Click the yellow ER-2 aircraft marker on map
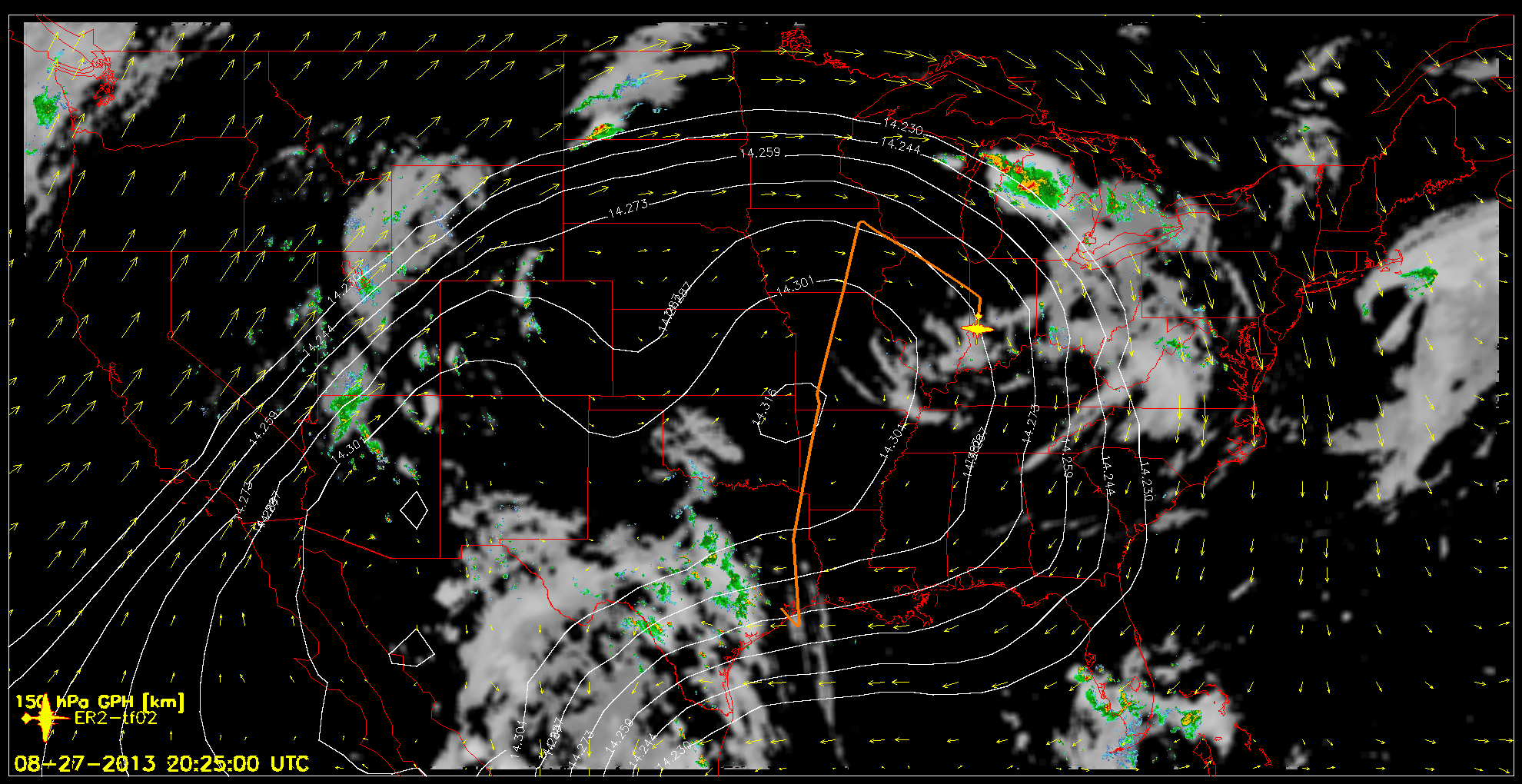Viewport: 1522px width, 784px height. click(977, 328)
